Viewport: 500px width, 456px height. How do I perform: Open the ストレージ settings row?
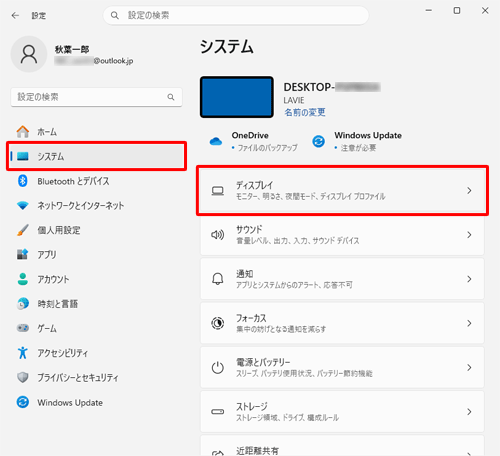tap(342, 412)
